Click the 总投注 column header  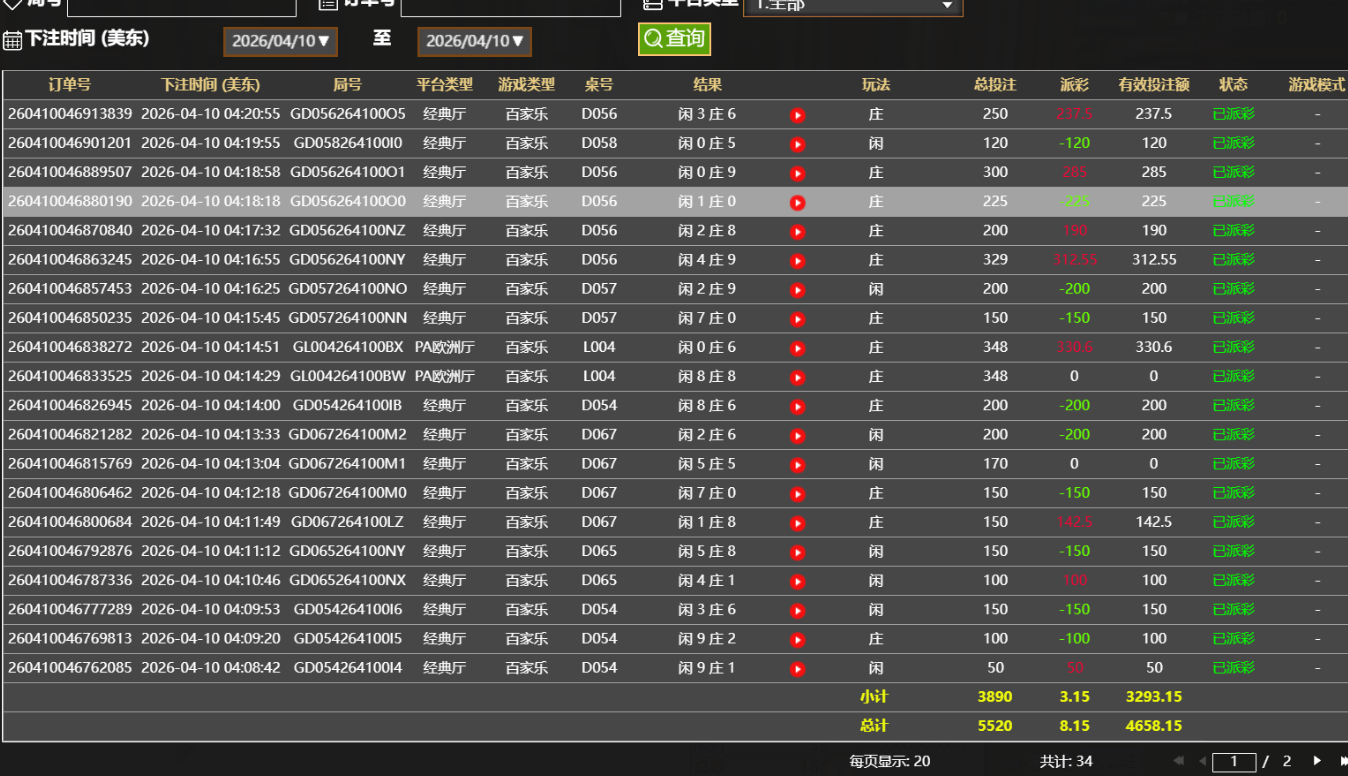coord(995,85)
